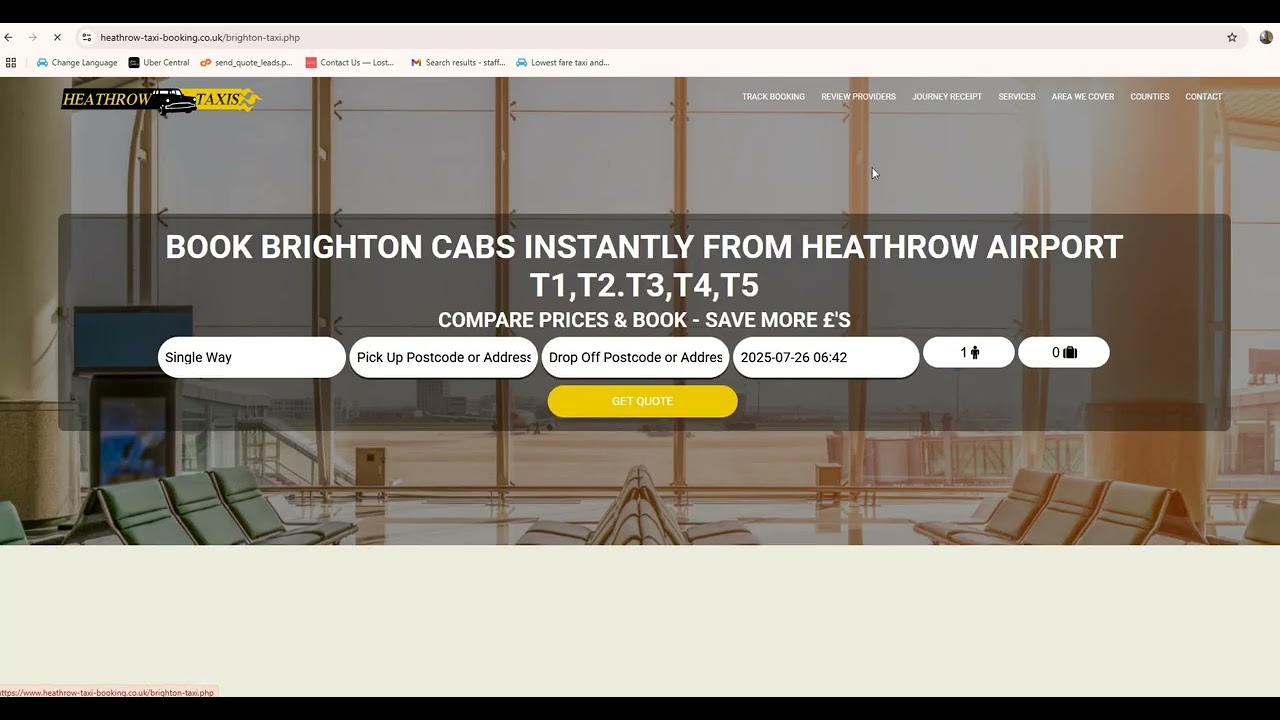Viewport: 1280px width, 720px height.
Task: Bookmark this page with the star icon
Action: [1232, 37]
